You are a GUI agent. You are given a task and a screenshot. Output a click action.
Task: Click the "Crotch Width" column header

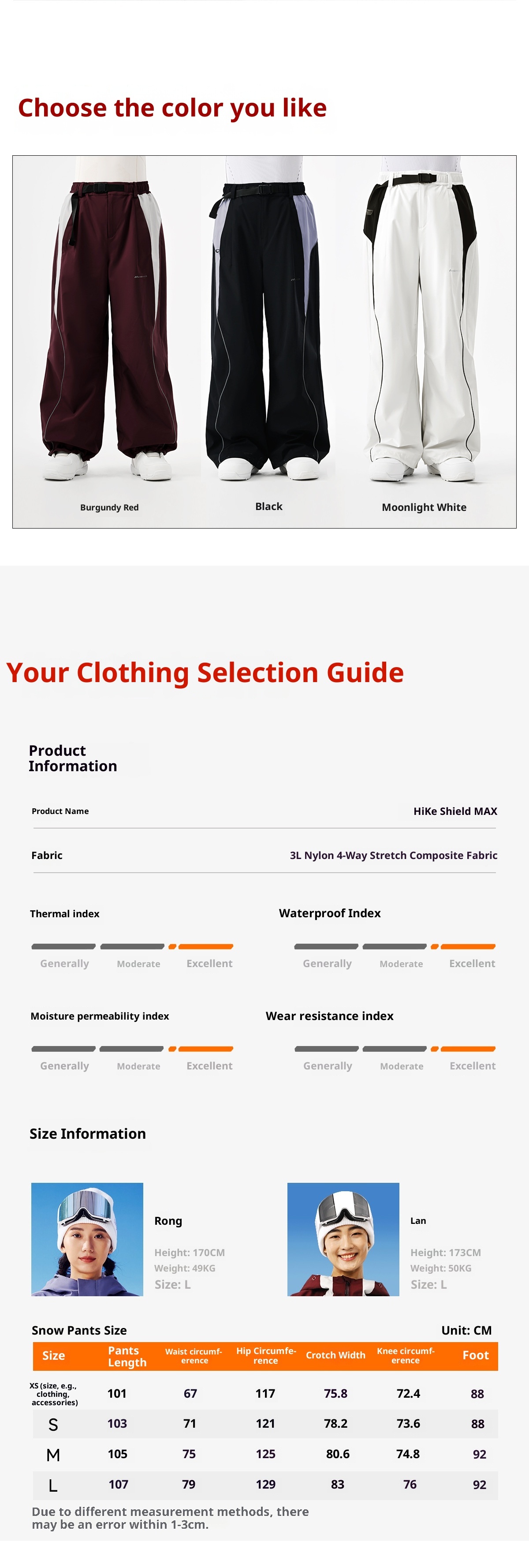335,1355
